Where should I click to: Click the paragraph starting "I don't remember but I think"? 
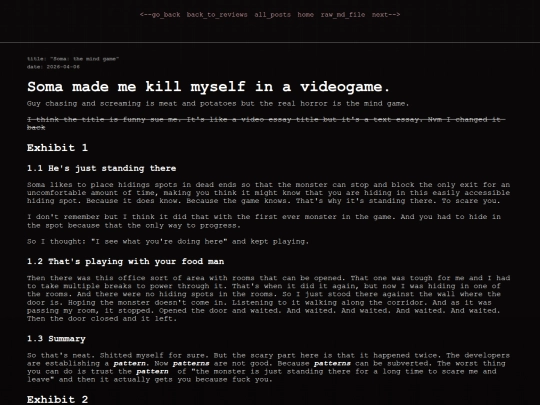pos(264,221)
